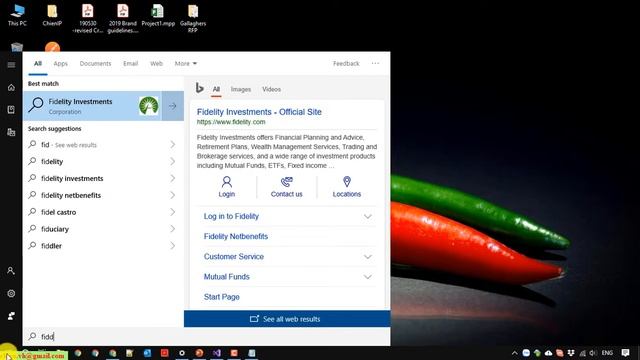The height and width of the screenshot is (360, 640).
Task: Click the Login person icon
Action: pyautogui.click(x=227, y=182)
